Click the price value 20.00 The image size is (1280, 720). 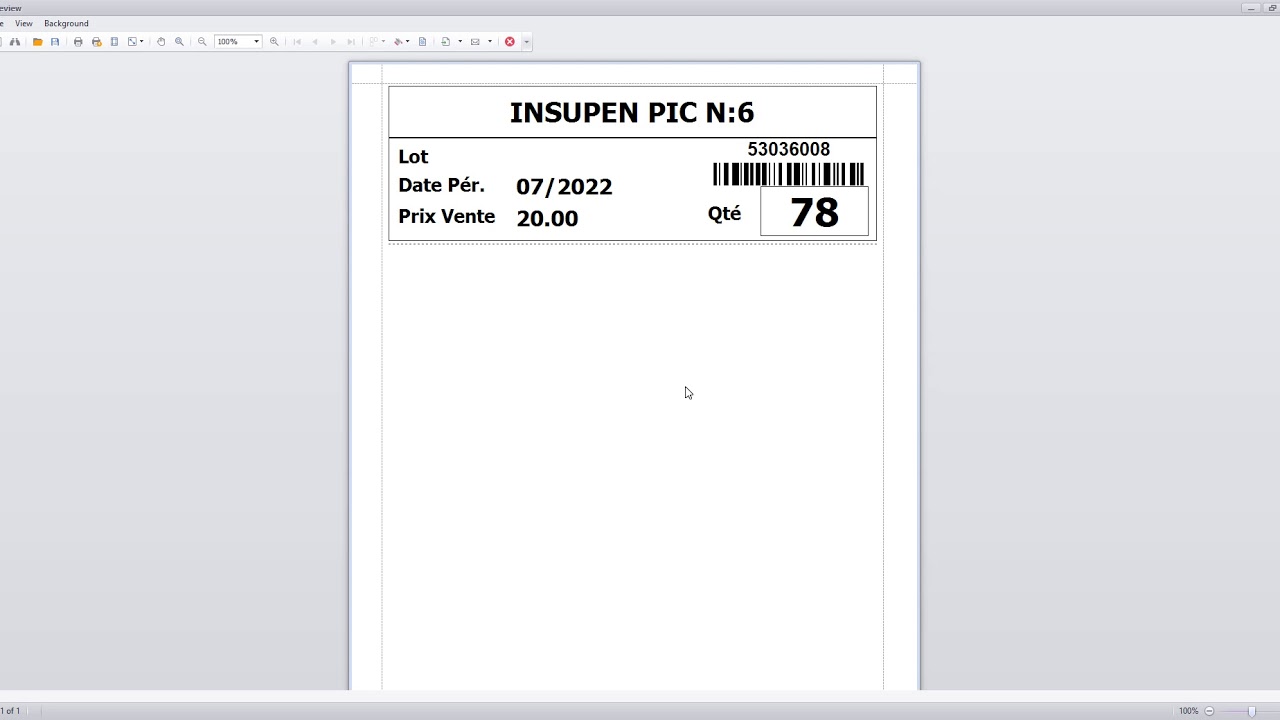[x=547, y=218]
